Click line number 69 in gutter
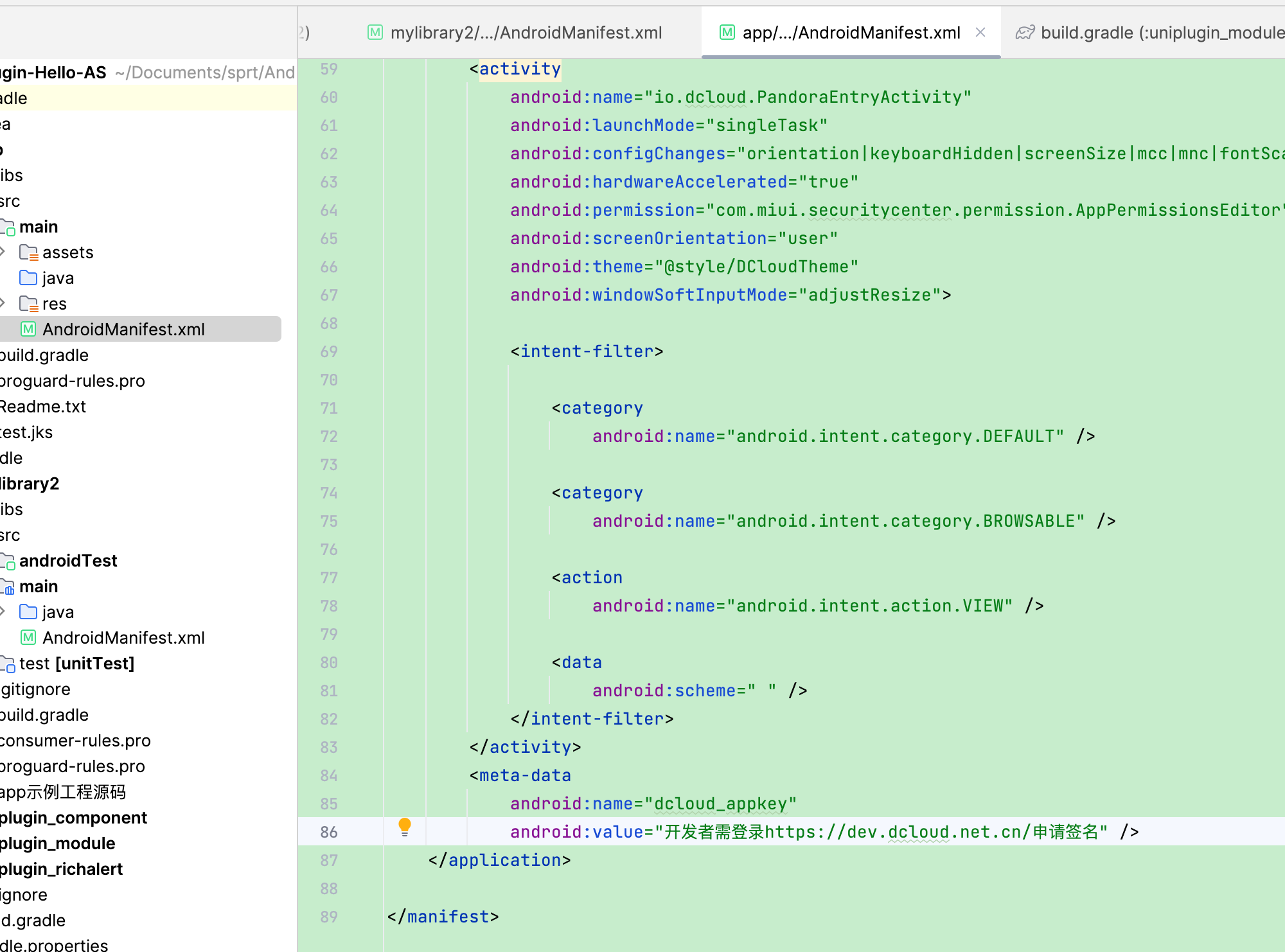1285x952 pixels. 329,352
